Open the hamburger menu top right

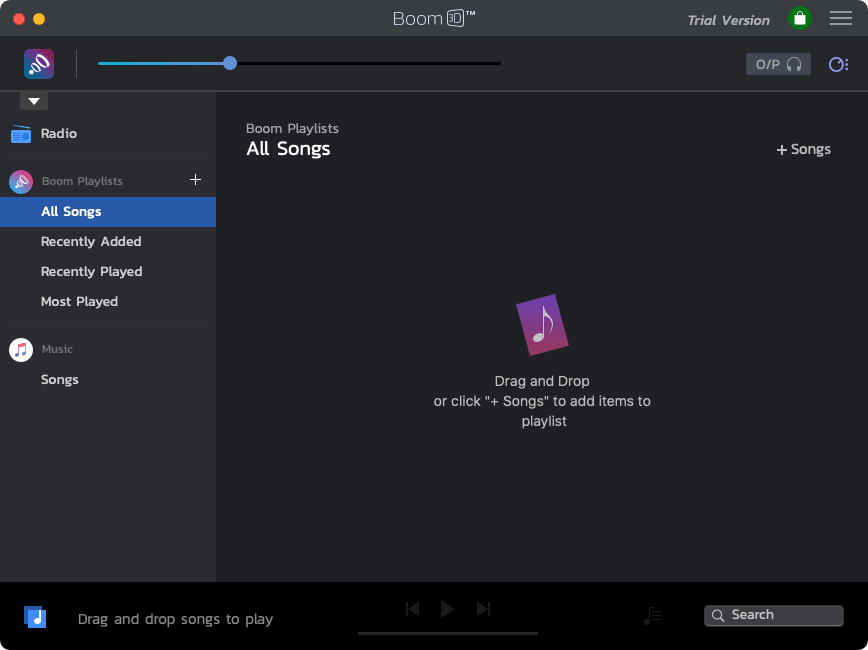coord(840,18)
